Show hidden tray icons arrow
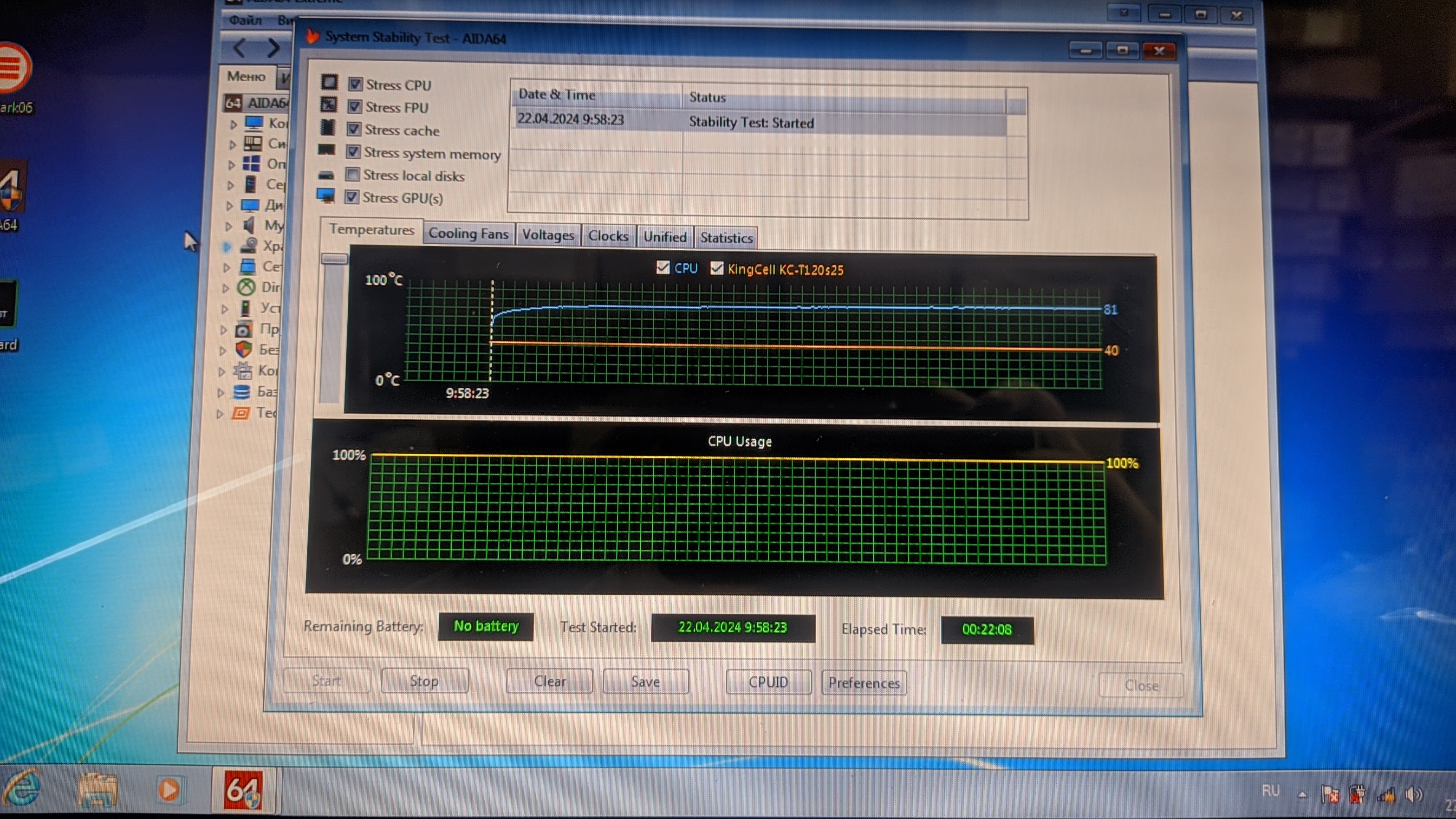The height and width of the screenshot is (819, 1456). (x=1303, y=795)
